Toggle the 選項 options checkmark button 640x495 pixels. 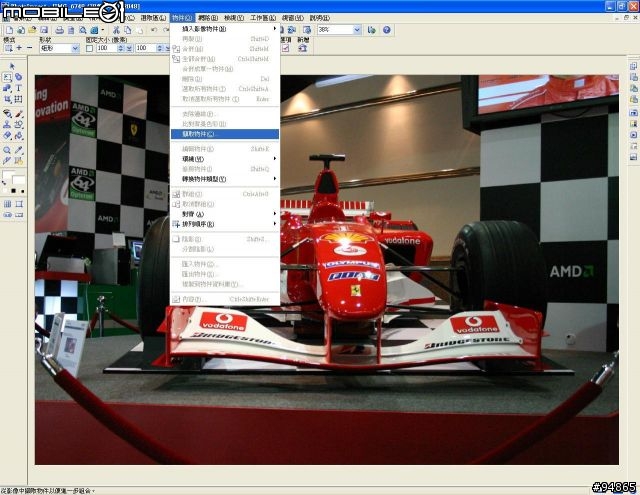pyautogui.click(x=285, y=48)
